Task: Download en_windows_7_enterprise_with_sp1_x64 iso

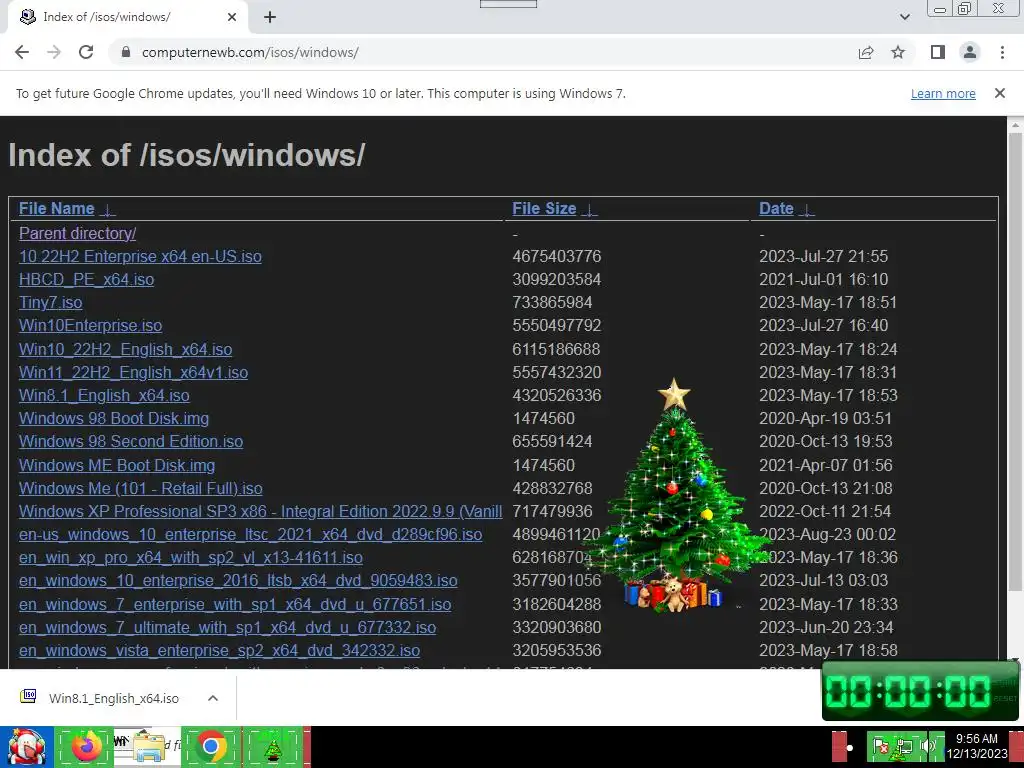Action: 234,604
